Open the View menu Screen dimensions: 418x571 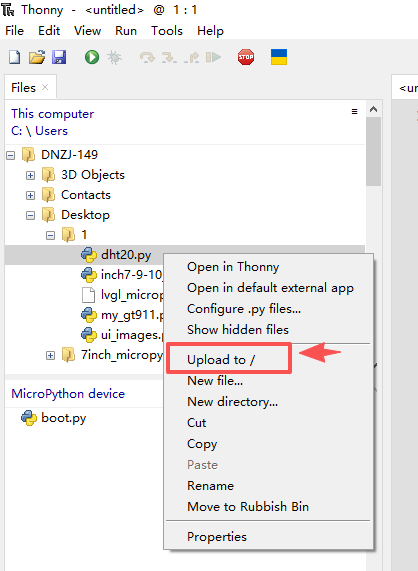pyautogui.click(x=87, y=31)
